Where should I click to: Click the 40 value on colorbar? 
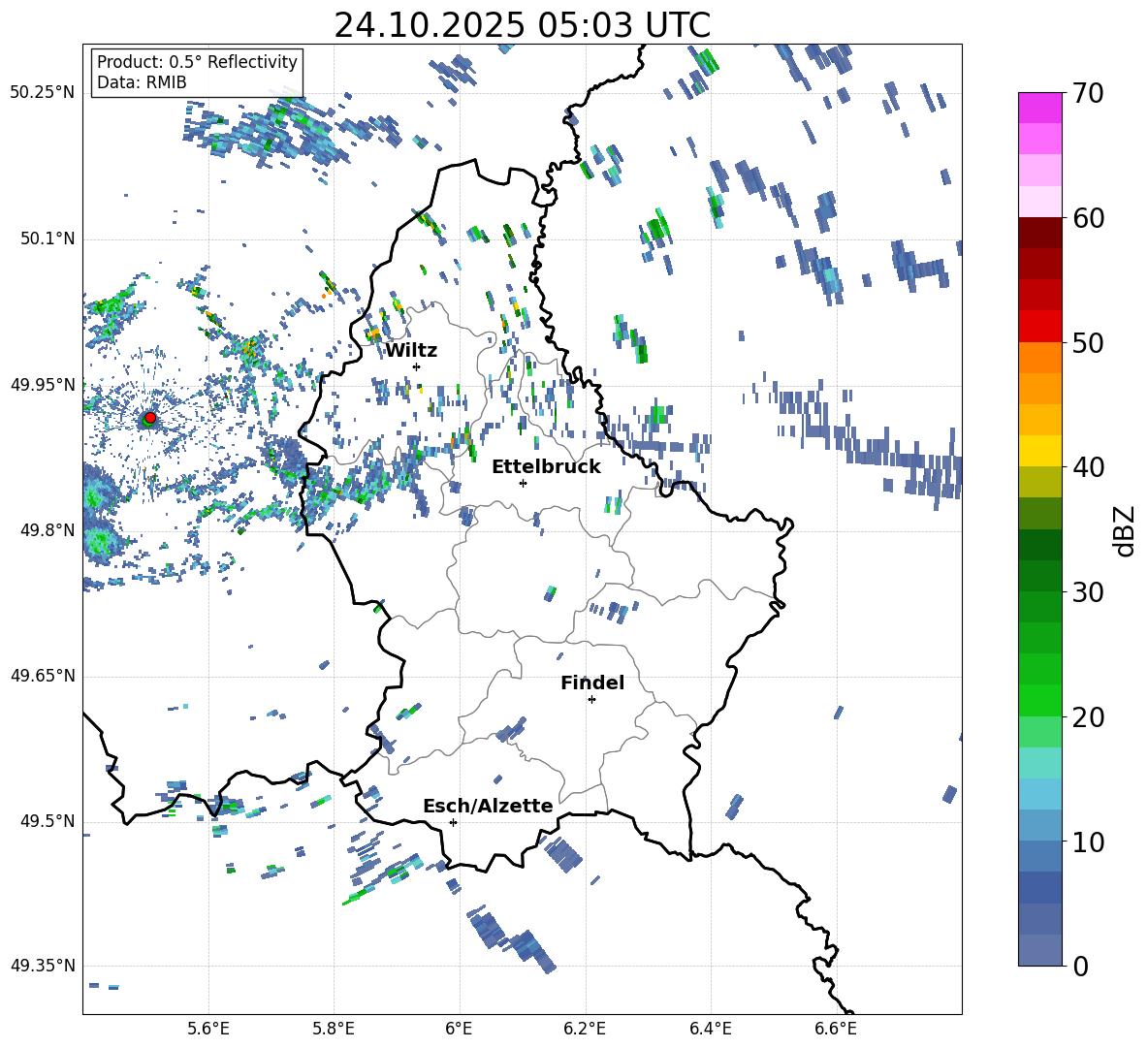click(1088, 467)
